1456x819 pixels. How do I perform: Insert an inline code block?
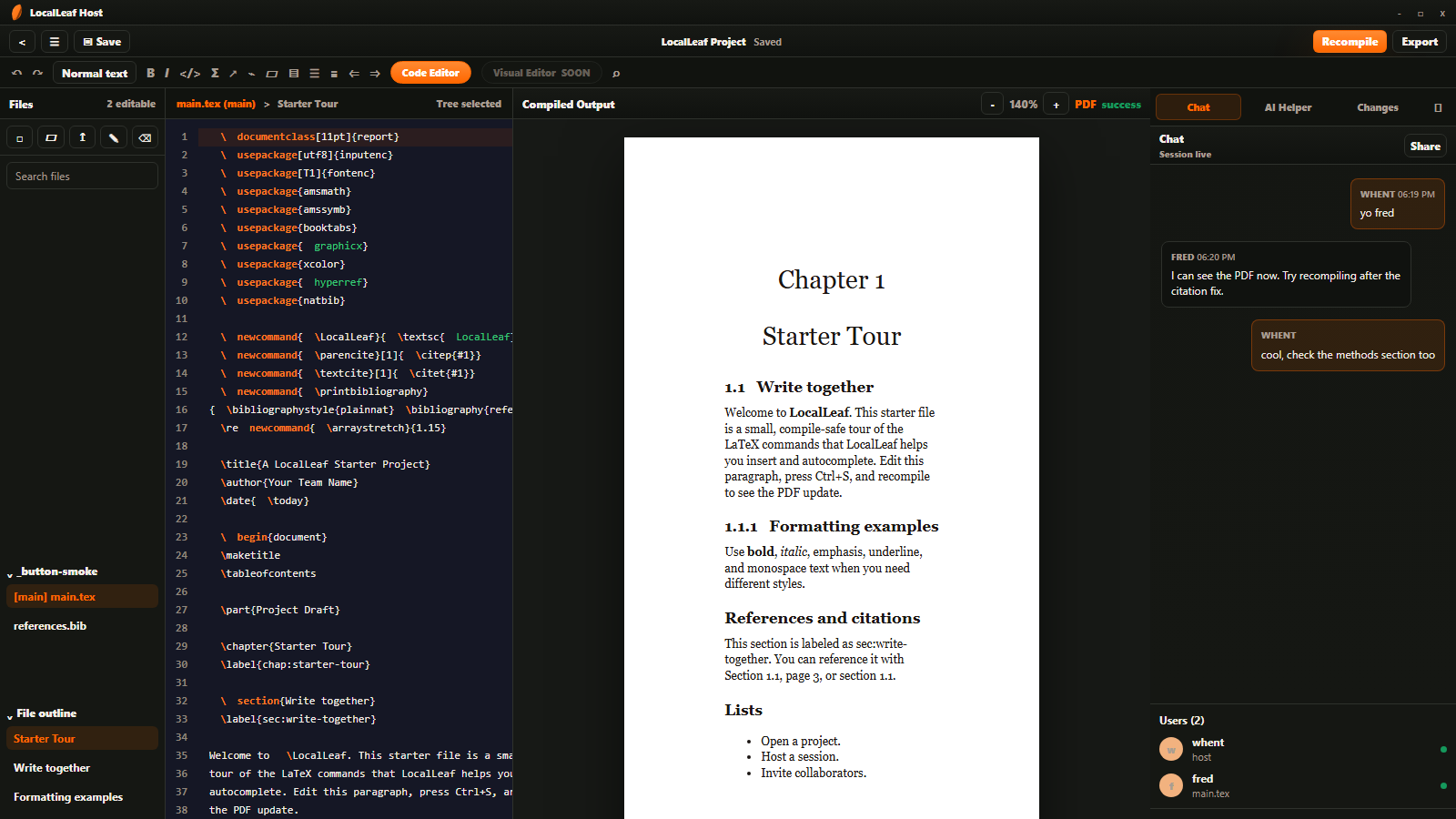pos(190,74)
